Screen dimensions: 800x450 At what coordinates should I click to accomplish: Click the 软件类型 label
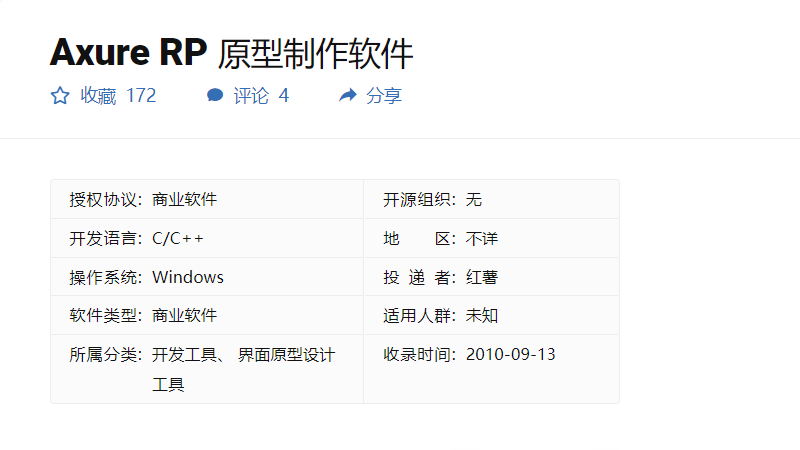[105, 315]
